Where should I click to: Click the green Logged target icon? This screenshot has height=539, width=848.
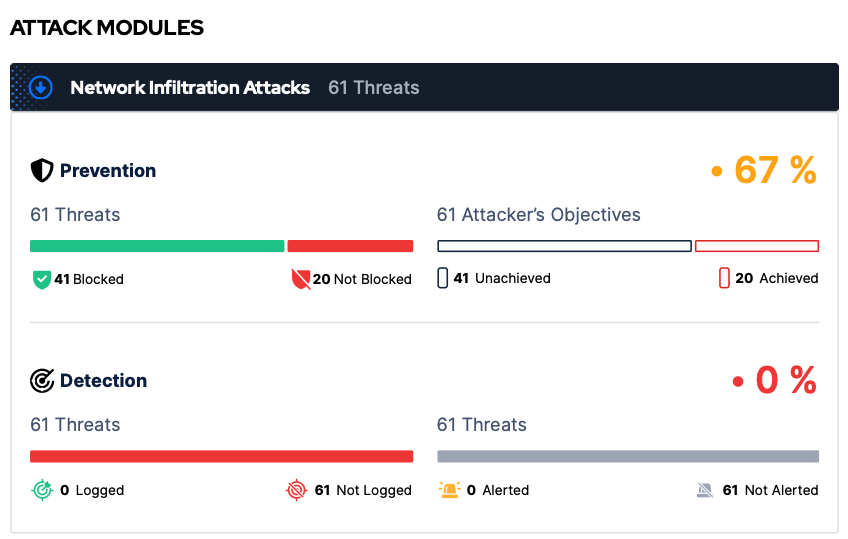coord(42,490)
